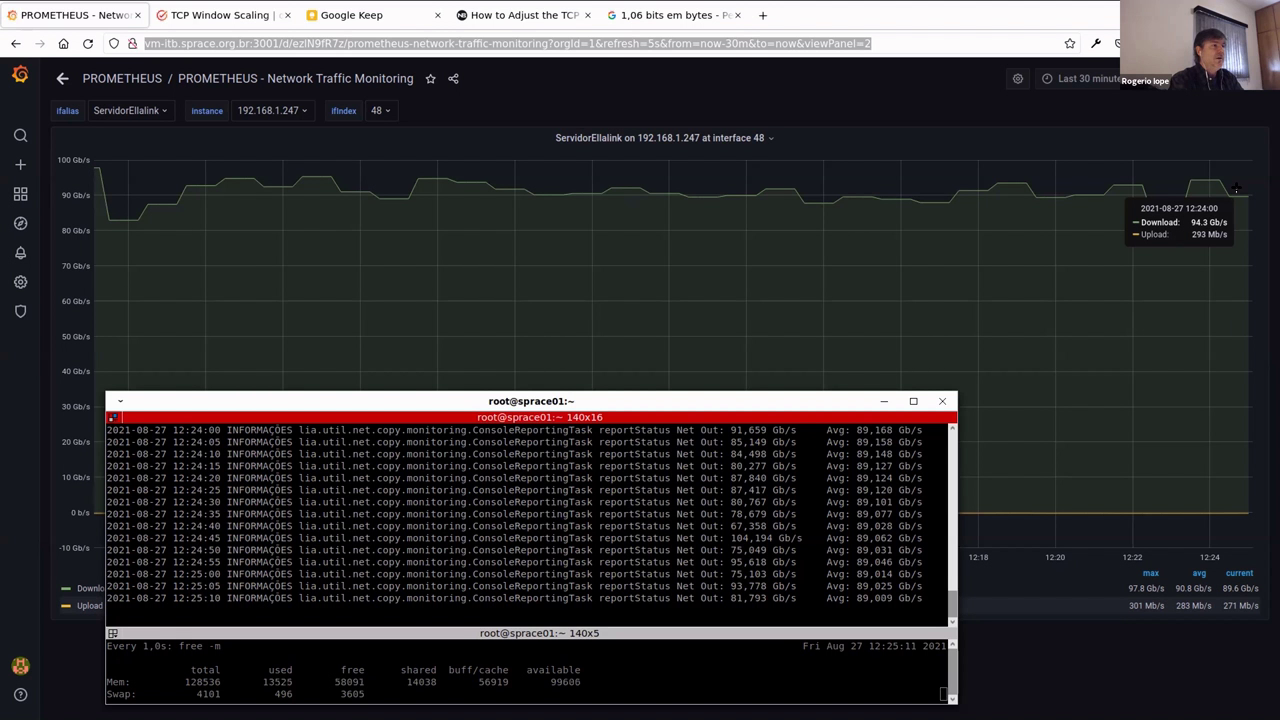
Task: Open the Grafana logo home menu
Action: coord(20,75)
